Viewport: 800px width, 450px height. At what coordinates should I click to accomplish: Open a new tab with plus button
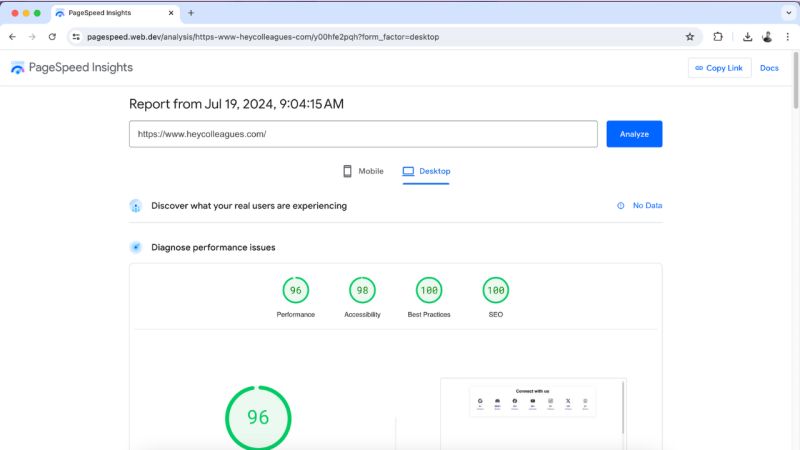(191, 13)
